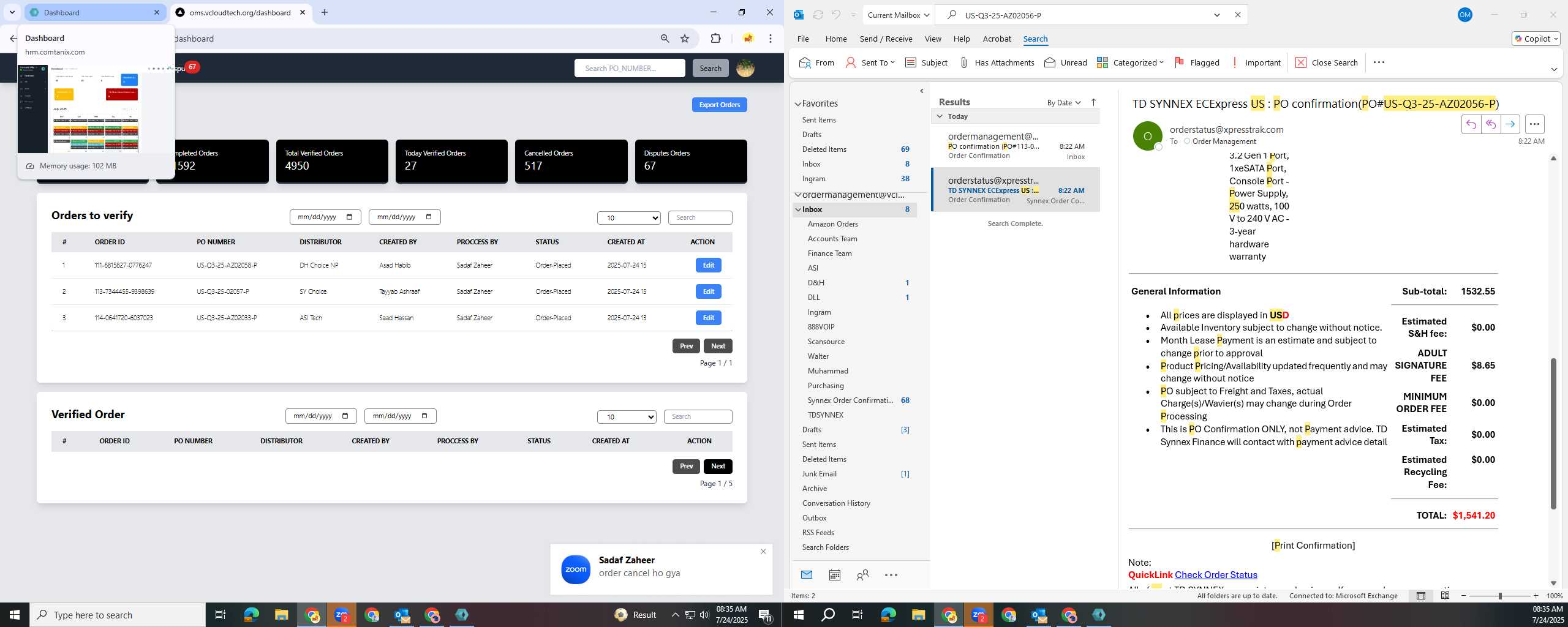This screenshot has width=1568, height=627.
Task: Click Edit for order US-Q3-25-AZ02058-P
Action: [x=709, y=265]
